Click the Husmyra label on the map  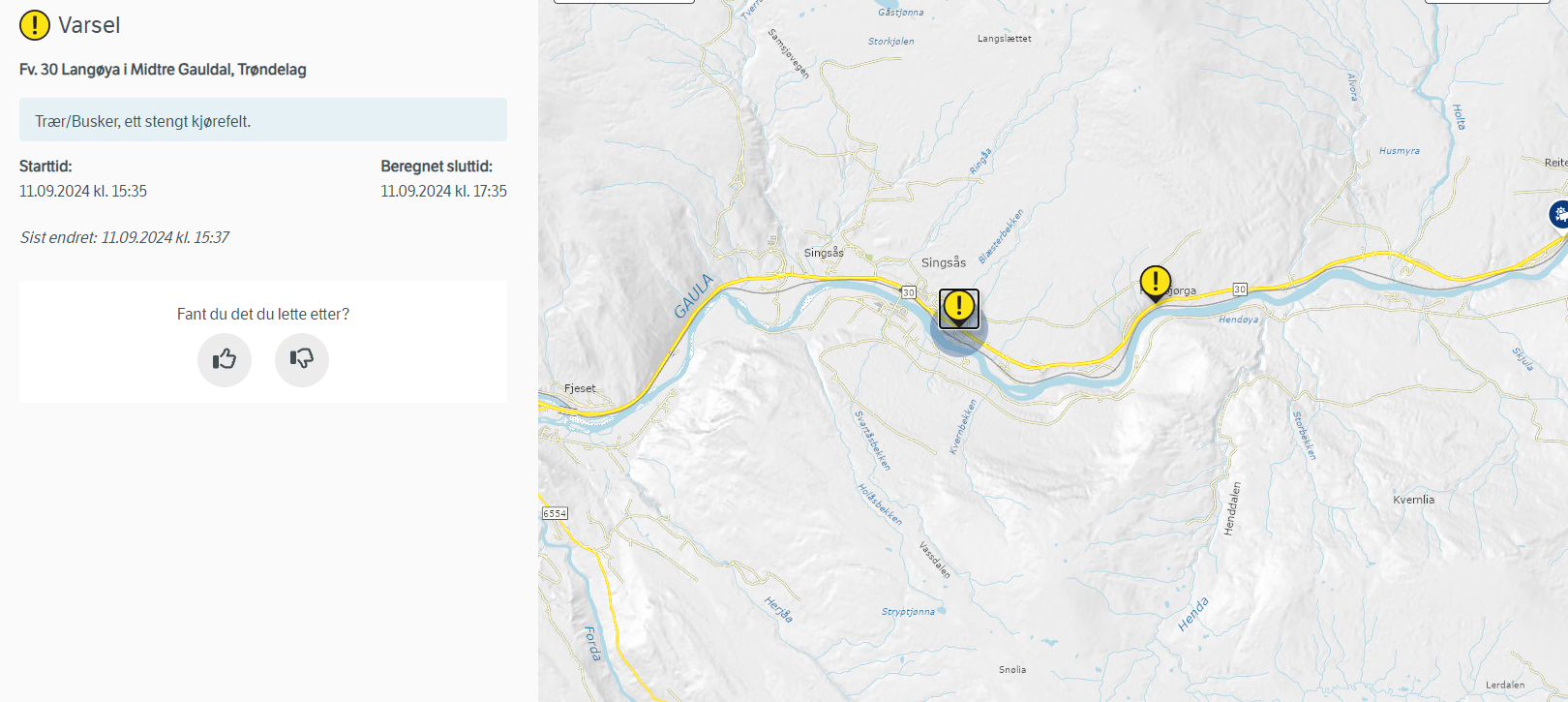tap(1399, 151)
